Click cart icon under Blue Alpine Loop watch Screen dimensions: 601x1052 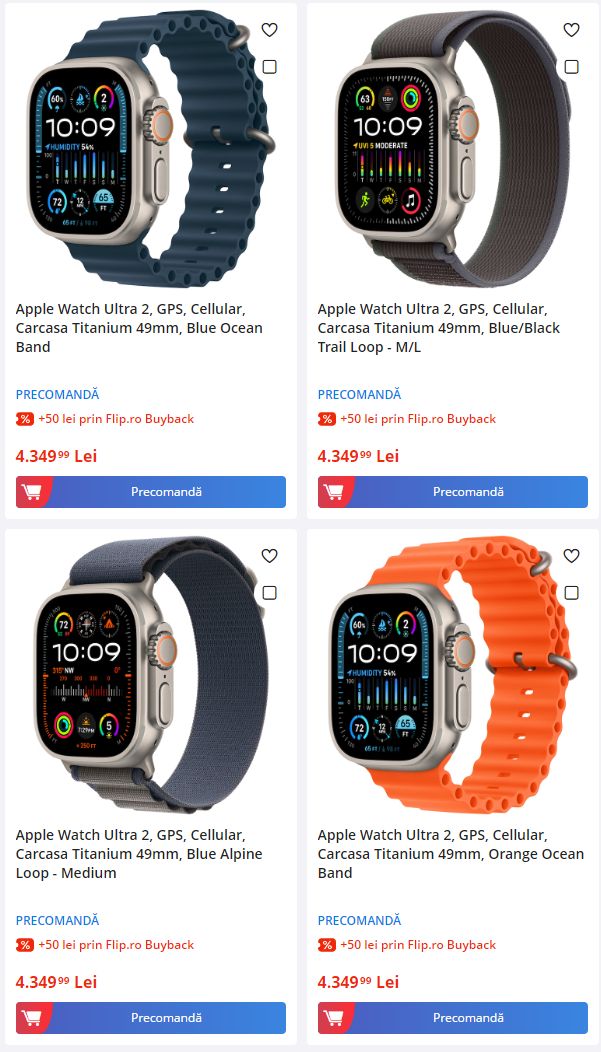point(31,1018)
